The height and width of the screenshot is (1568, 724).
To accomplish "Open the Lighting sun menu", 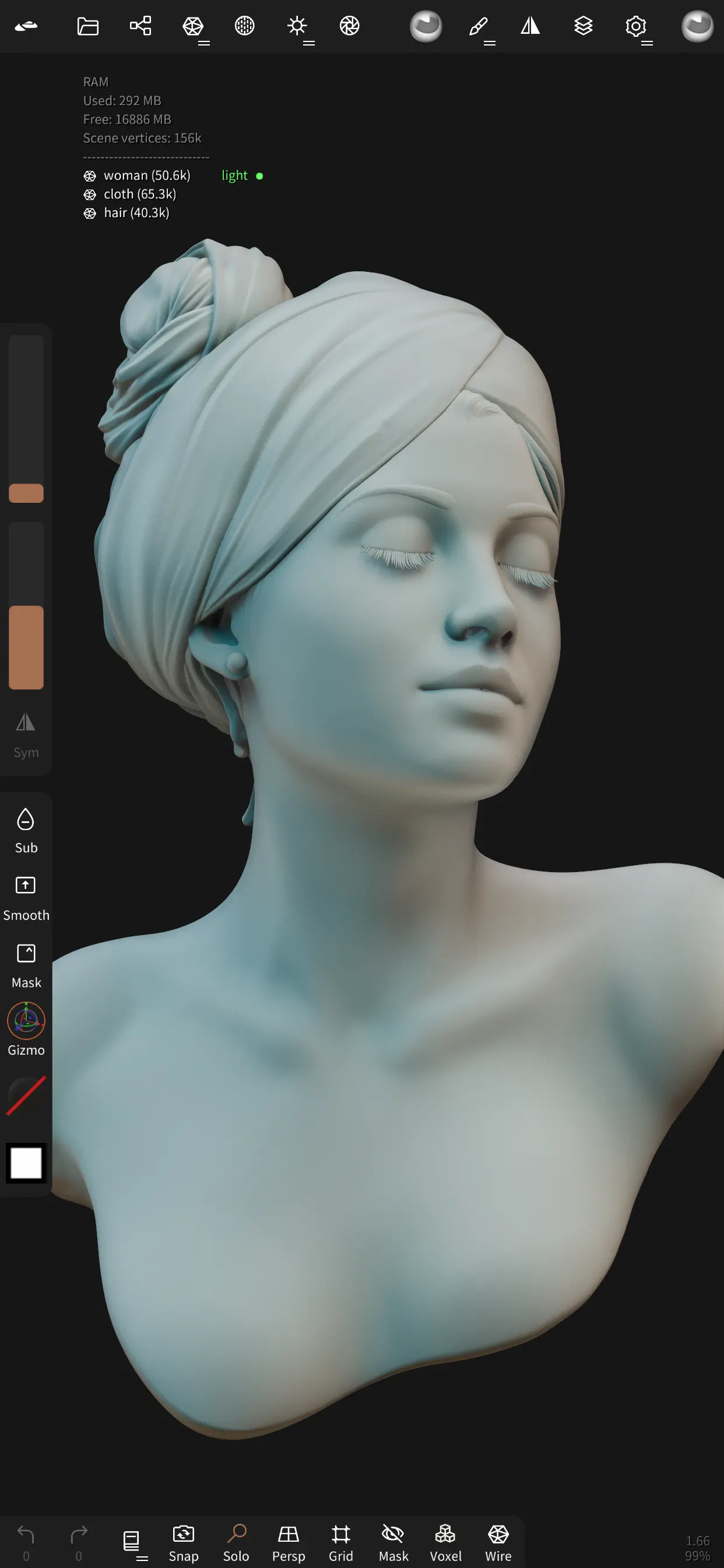I will coord(297,26).
